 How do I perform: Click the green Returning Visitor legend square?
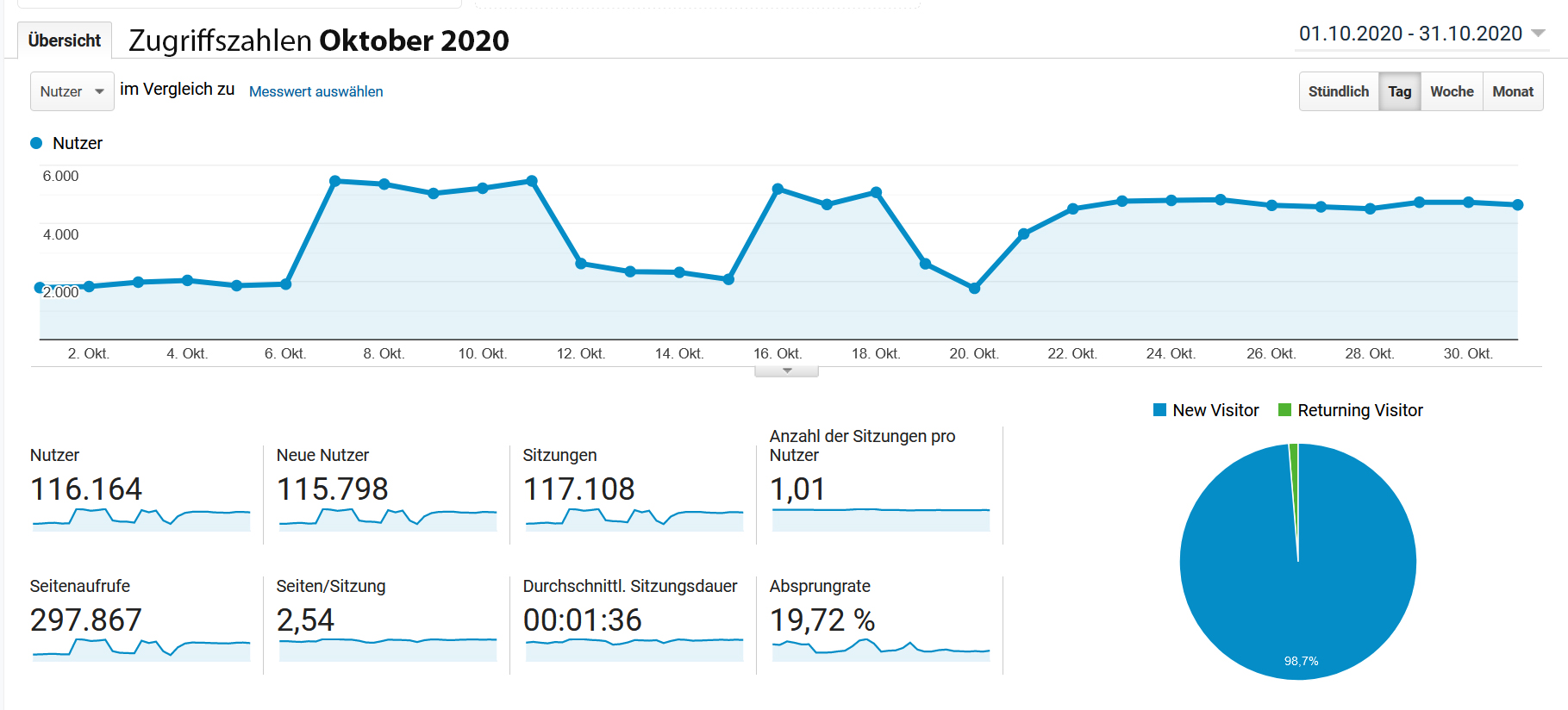[x=1284, y=410]
